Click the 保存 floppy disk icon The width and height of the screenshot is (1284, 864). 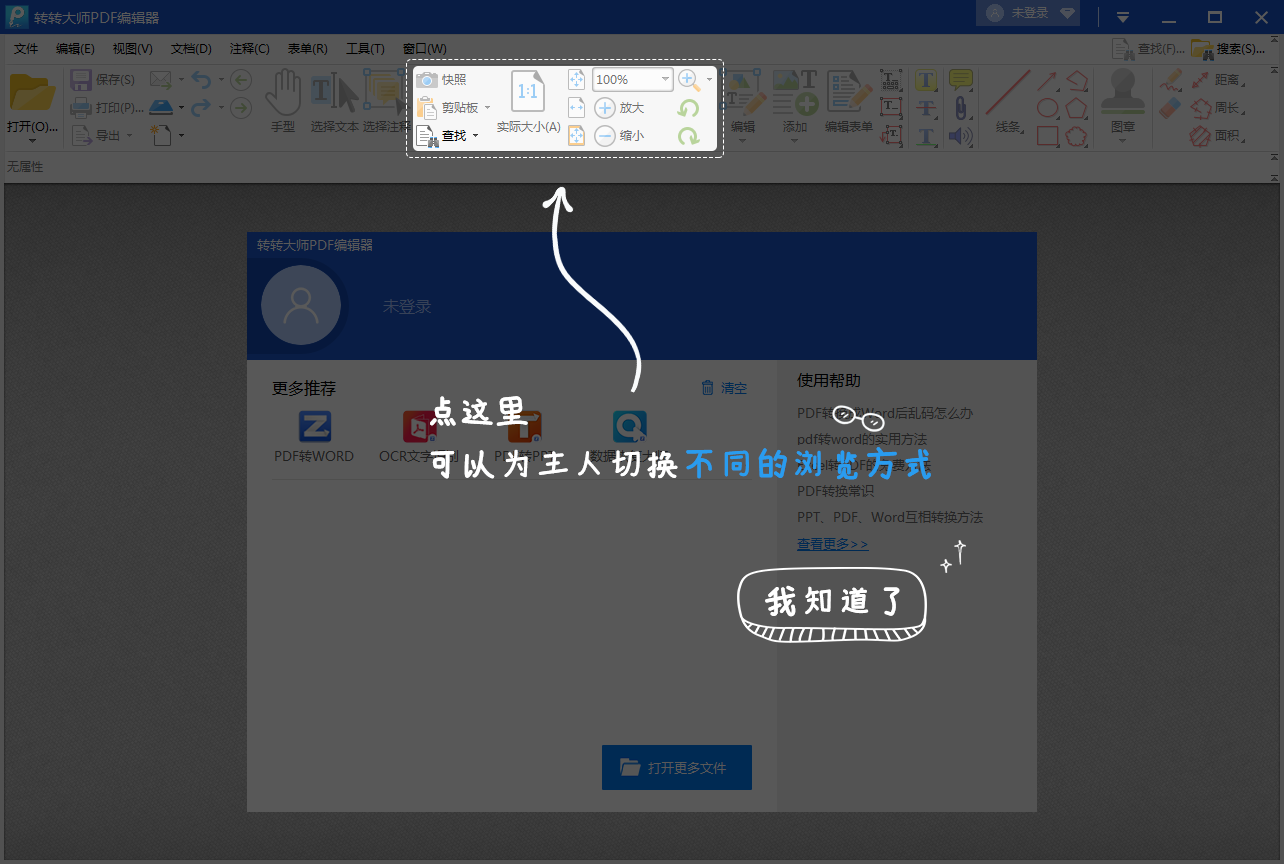point(81,80)
